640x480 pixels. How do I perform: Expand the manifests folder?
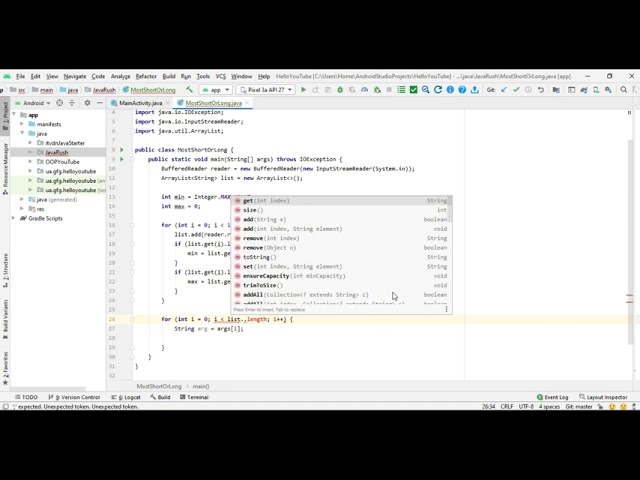(x=22, y=124)
